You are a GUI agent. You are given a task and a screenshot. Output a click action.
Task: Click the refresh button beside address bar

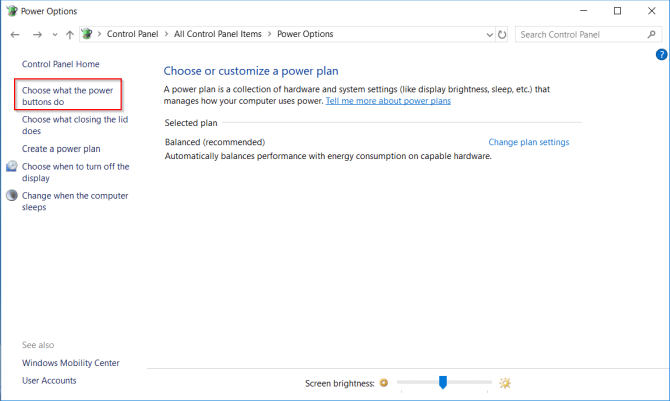pos(502,34)
